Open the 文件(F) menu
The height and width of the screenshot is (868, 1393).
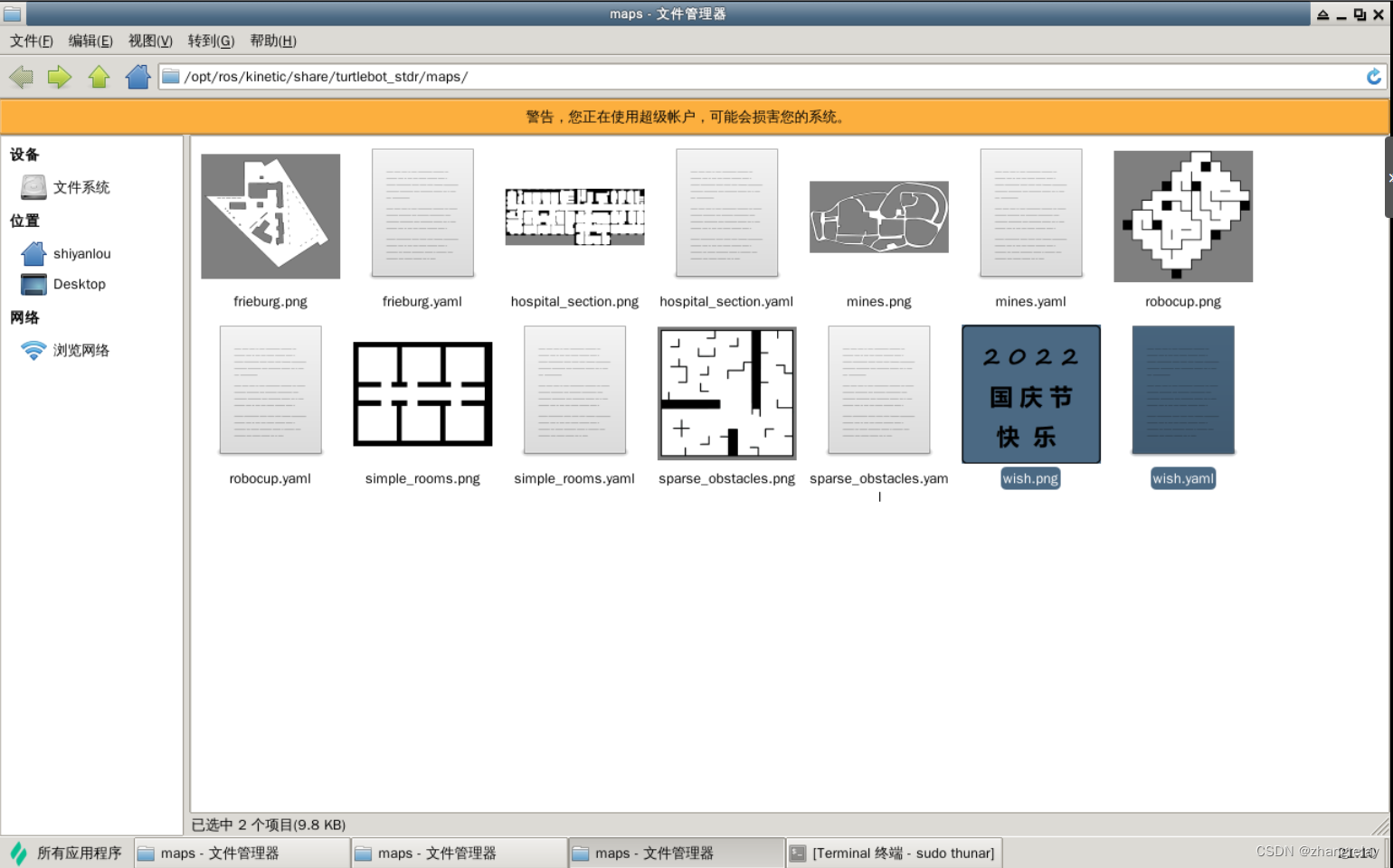tap(32, 41)
